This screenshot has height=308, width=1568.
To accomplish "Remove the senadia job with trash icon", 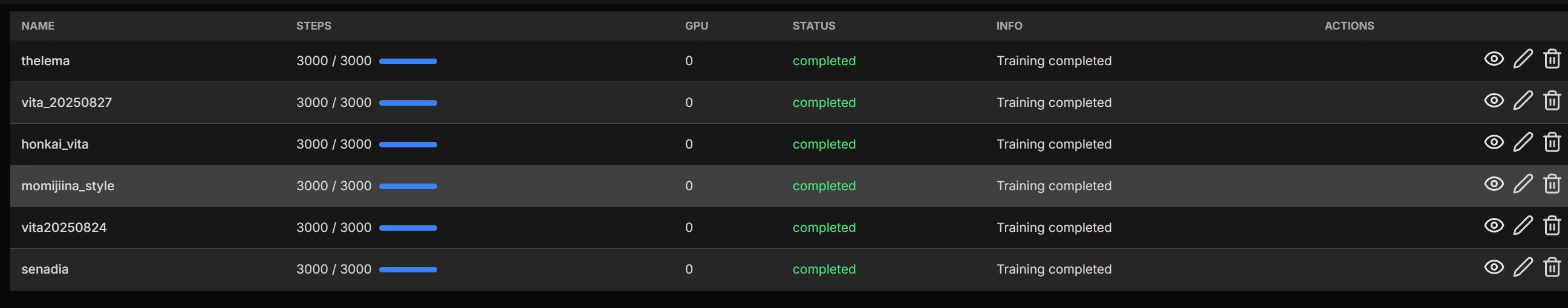I will [1552, 268].
